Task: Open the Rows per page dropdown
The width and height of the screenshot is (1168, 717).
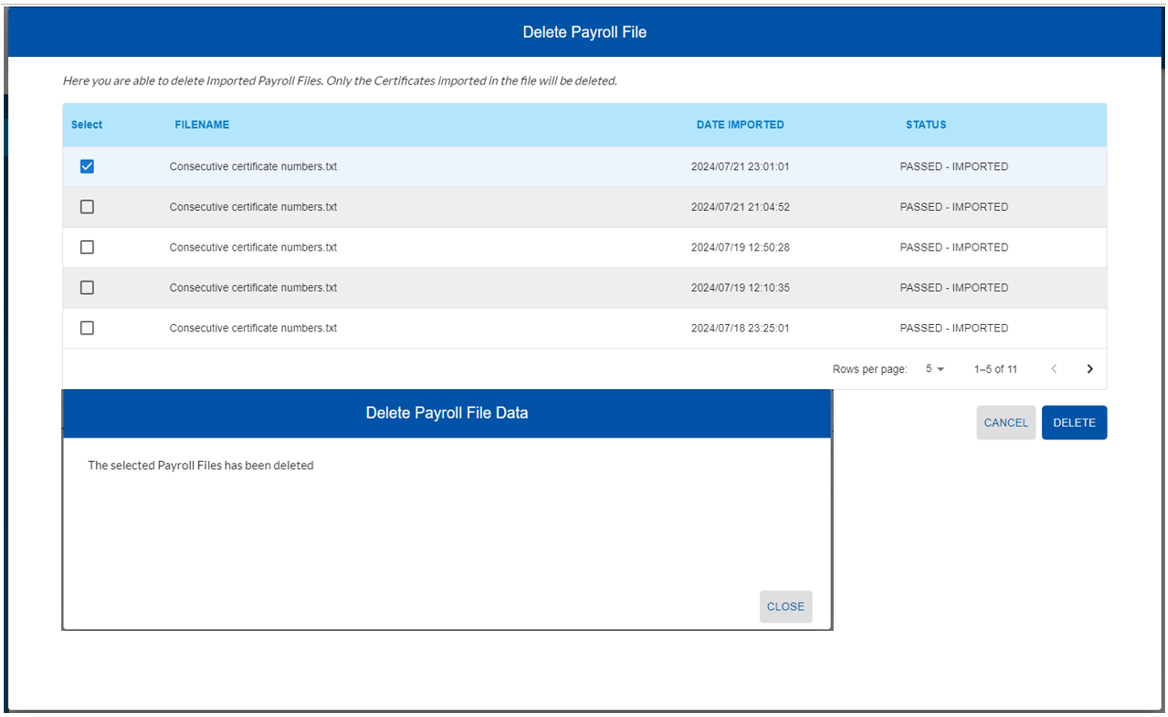Action: click(x=935, y=369)
